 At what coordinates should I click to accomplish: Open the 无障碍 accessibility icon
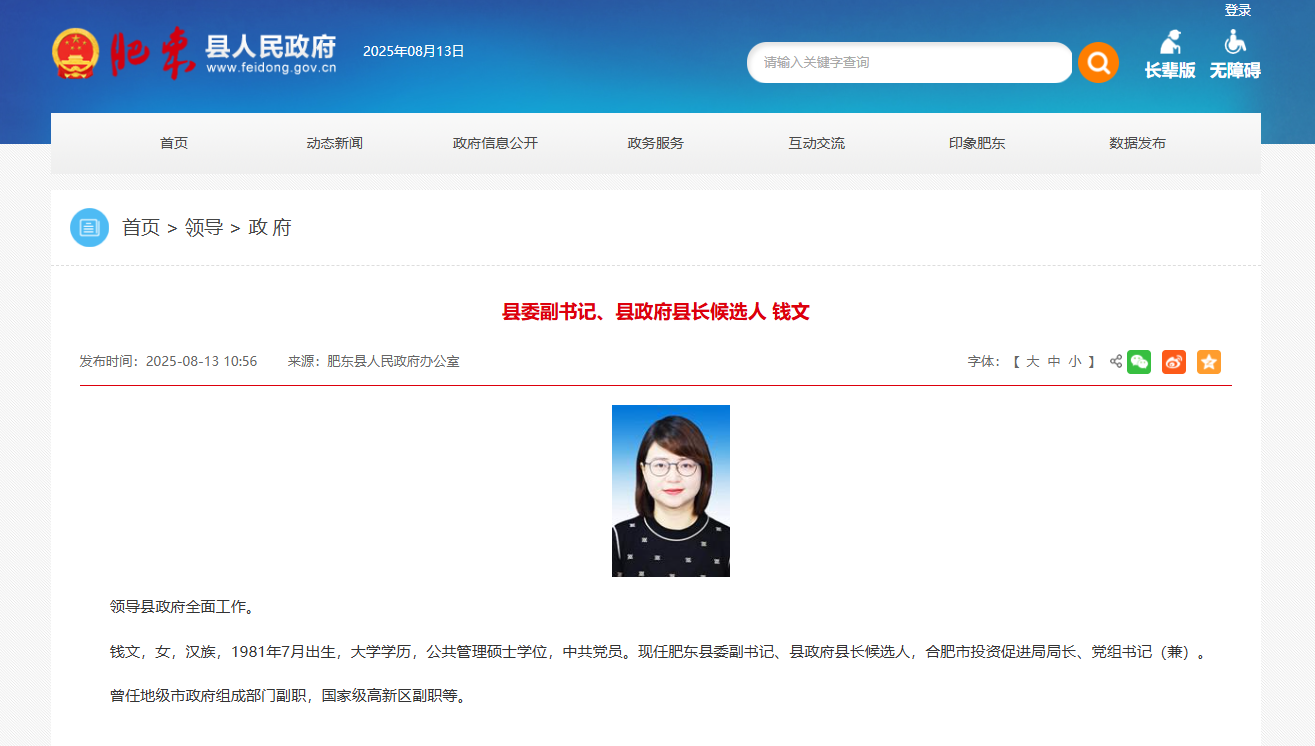coord(1235,54)
